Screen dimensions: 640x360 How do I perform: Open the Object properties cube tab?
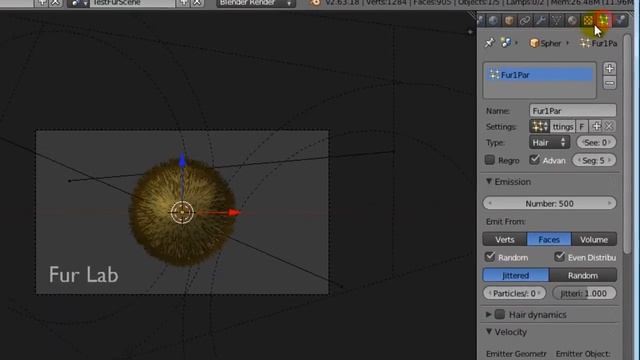509,20
